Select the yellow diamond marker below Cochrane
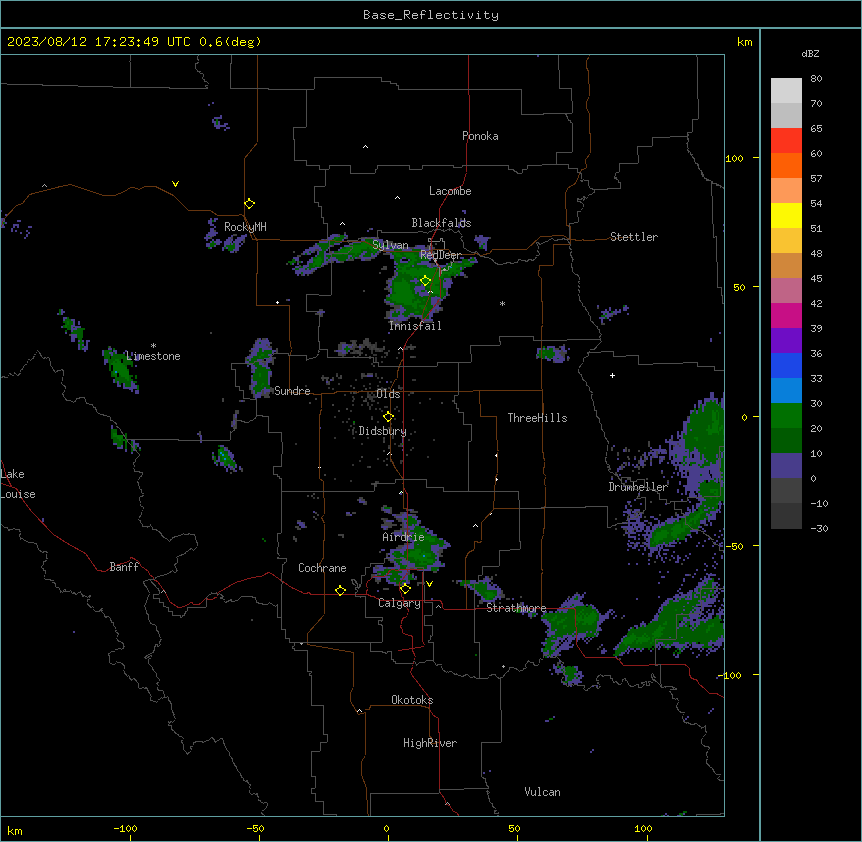862x842 pixels. pos(340,591)
